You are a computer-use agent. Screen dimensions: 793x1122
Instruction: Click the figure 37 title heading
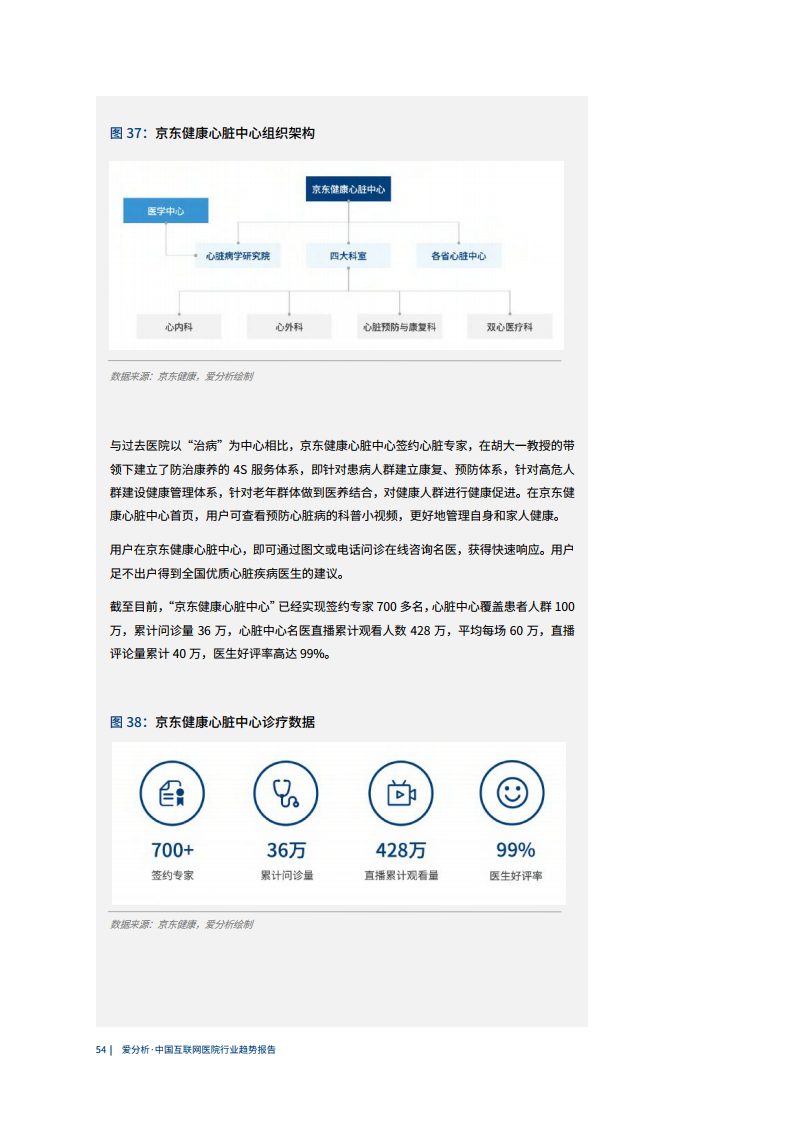(x=212, y=133)
